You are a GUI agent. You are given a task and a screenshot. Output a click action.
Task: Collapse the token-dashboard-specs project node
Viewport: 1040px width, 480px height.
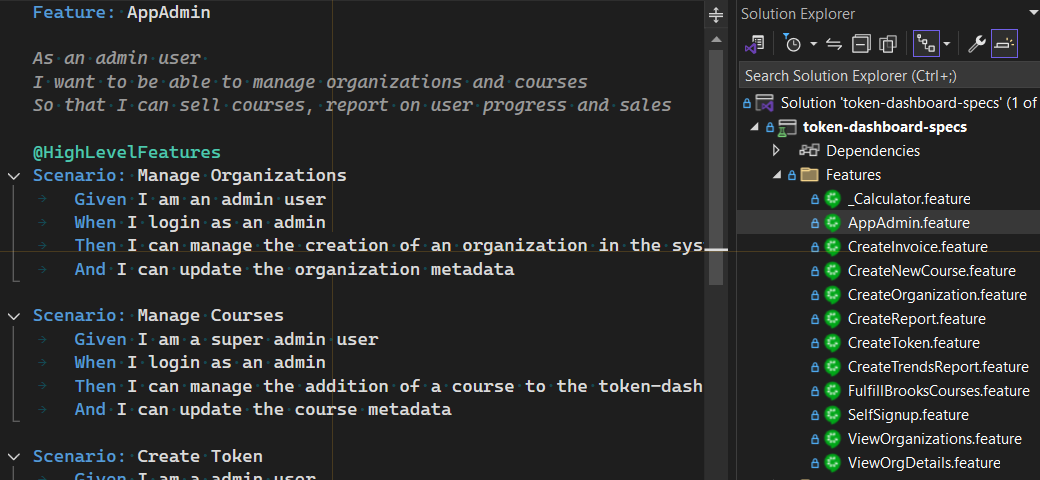754,127
